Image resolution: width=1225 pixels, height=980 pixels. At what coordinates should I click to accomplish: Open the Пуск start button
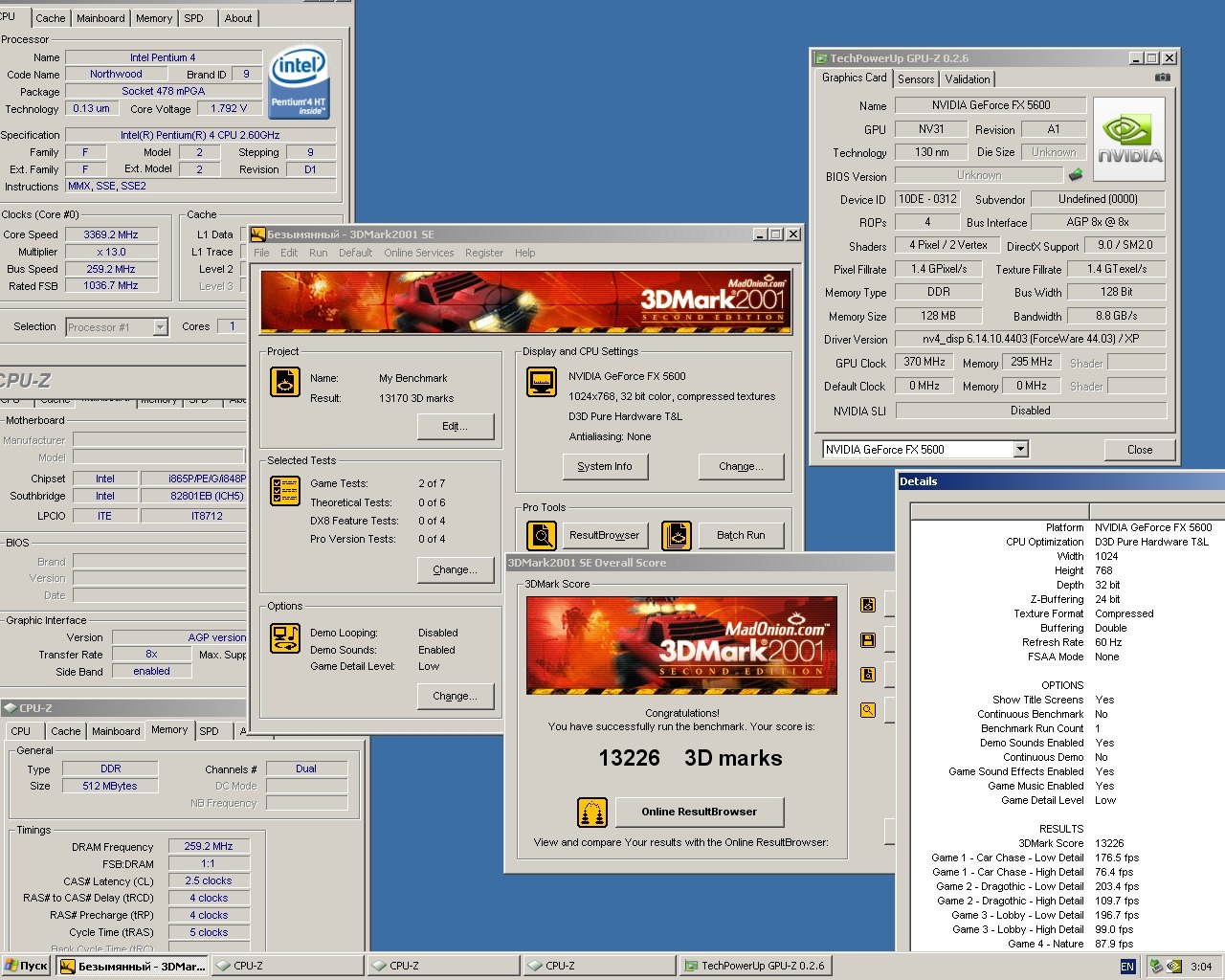click(26, 966)
